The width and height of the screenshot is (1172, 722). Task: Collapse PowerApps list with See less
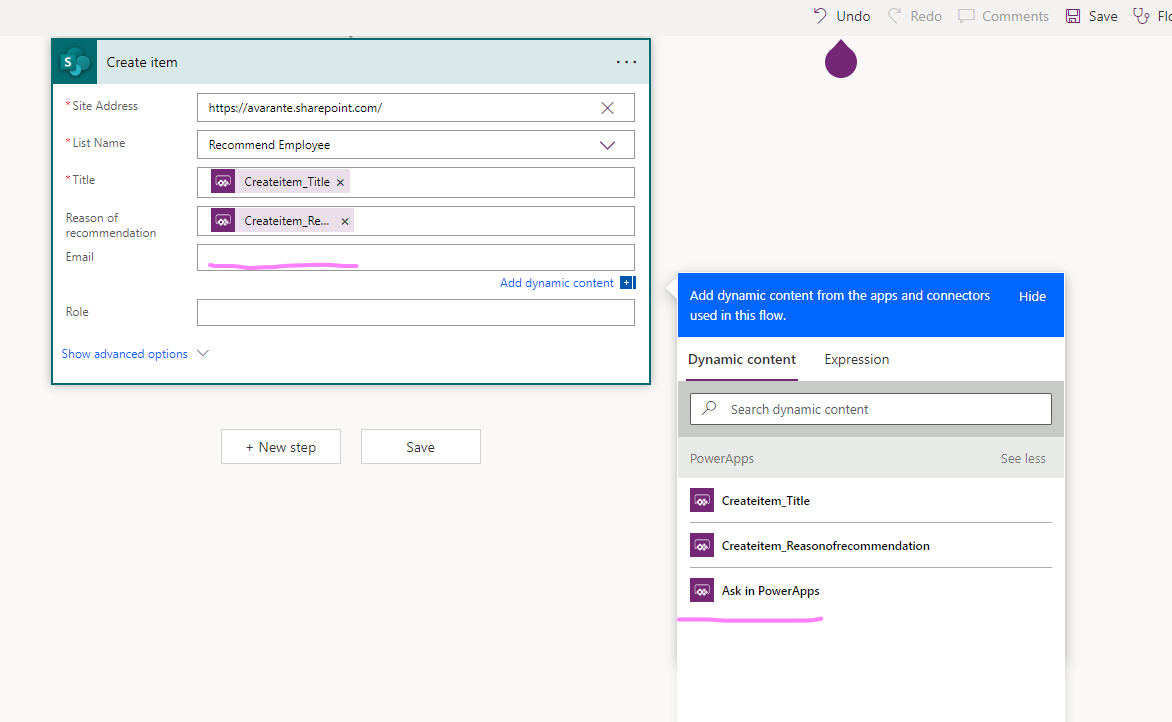tap(1023, 459)
